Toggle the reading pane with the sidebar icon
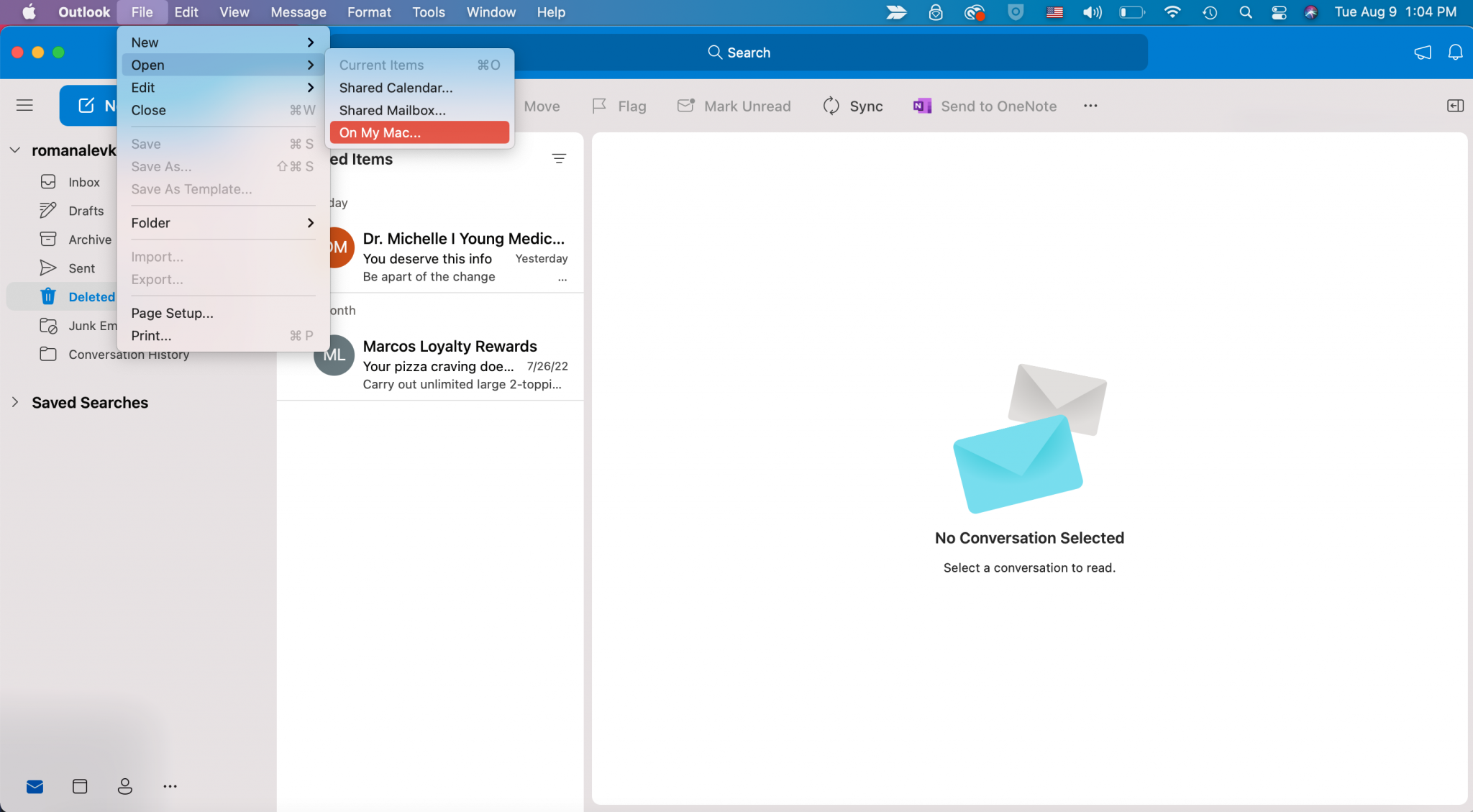This screenshot has width=1473, height=812. (1455, 106)
